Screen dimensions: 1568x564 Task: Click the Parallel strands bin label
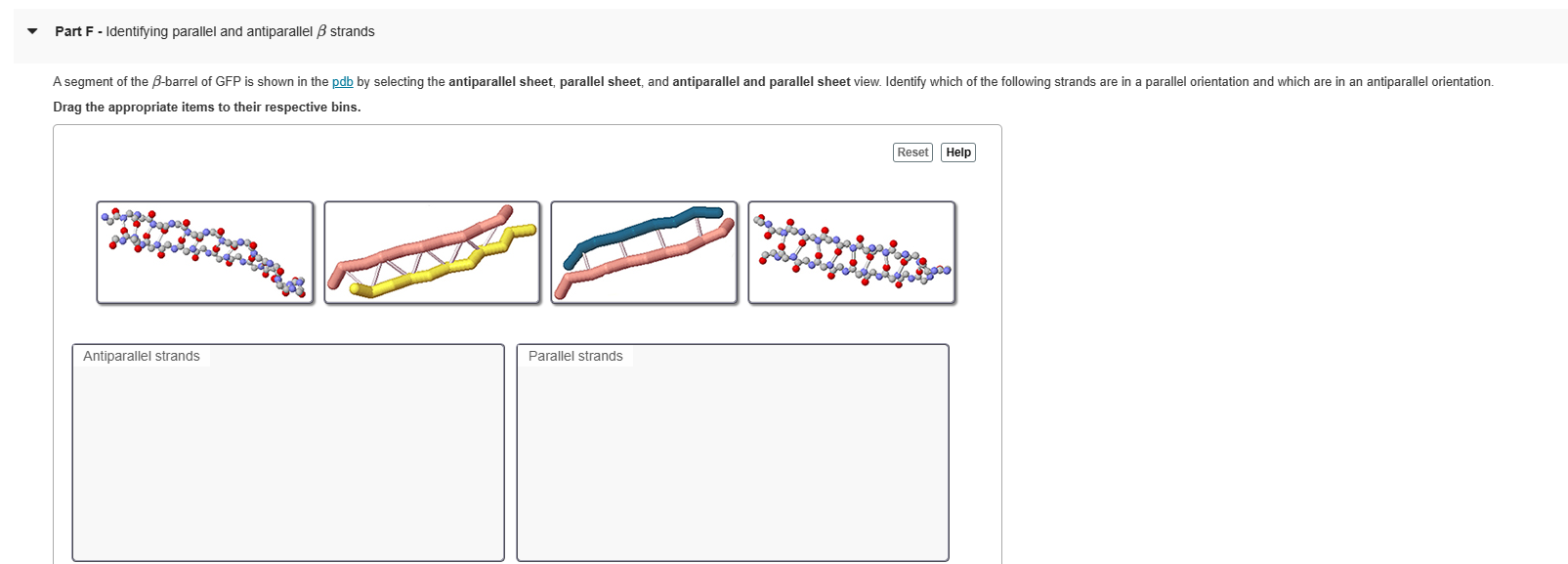575,356
